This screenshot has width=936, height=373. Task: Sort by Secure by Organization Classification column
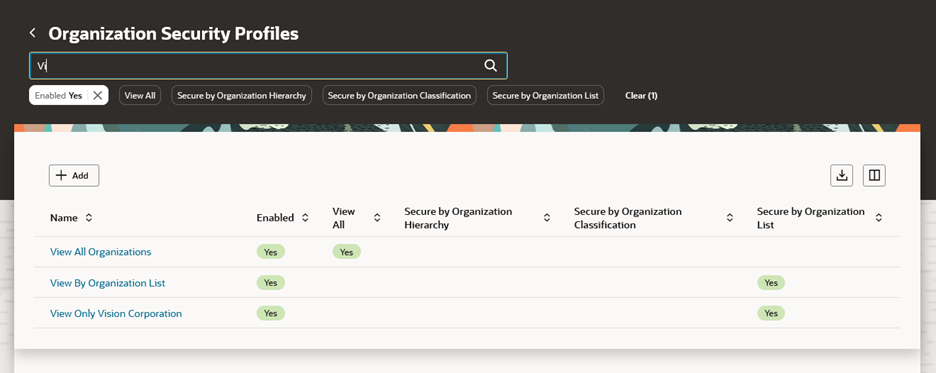coord(729,218)
